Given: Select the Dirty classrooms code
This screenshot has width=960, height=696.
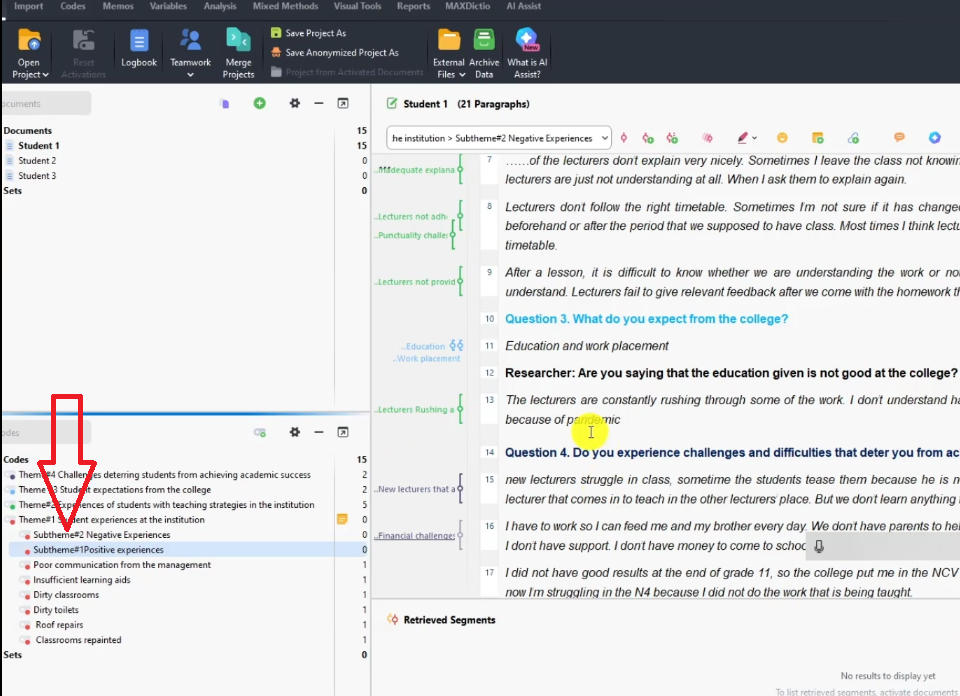Looking at the screenshot, I should click(x=66, y=594).
